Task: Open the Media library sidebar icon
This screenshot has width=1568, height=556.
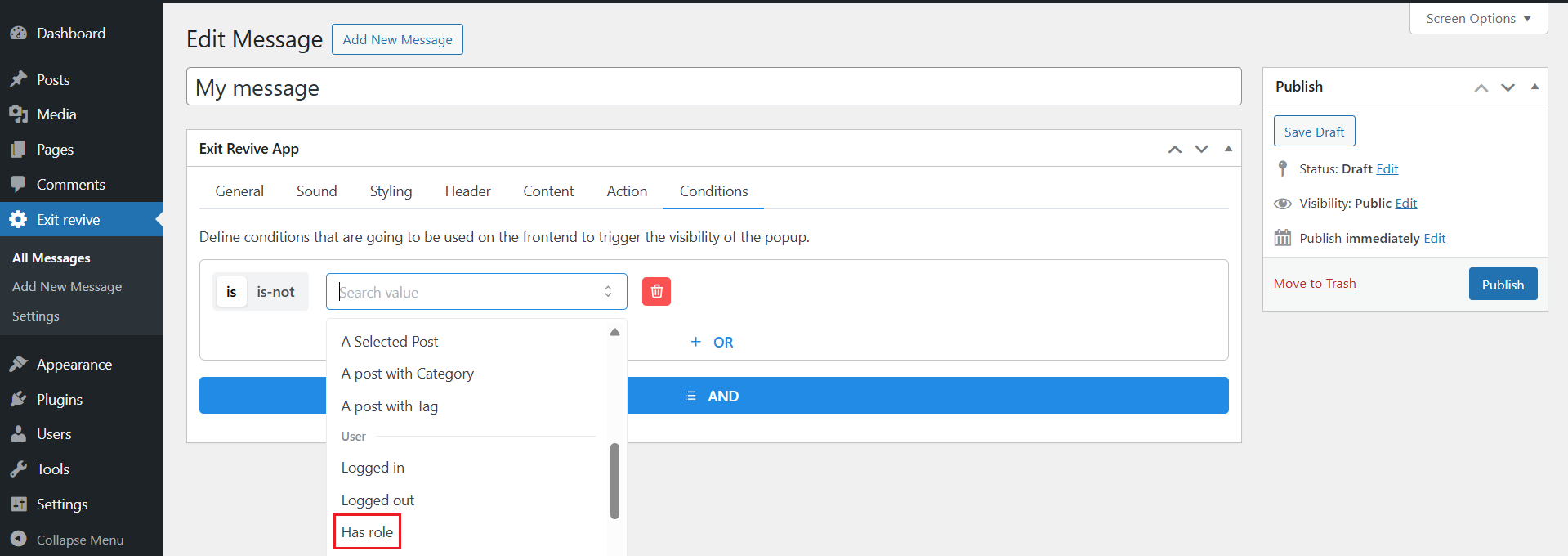Action: [18, 114]
